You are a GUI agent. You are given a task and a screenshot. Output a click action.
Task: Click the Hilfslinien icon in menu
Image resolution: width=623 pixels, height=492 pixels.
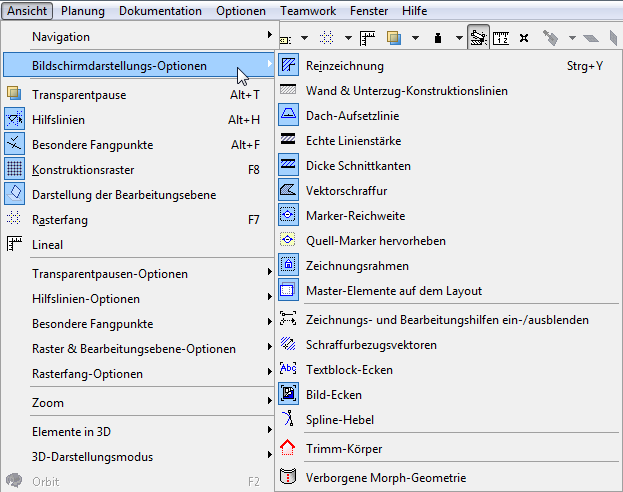click(x=14, y=119)
